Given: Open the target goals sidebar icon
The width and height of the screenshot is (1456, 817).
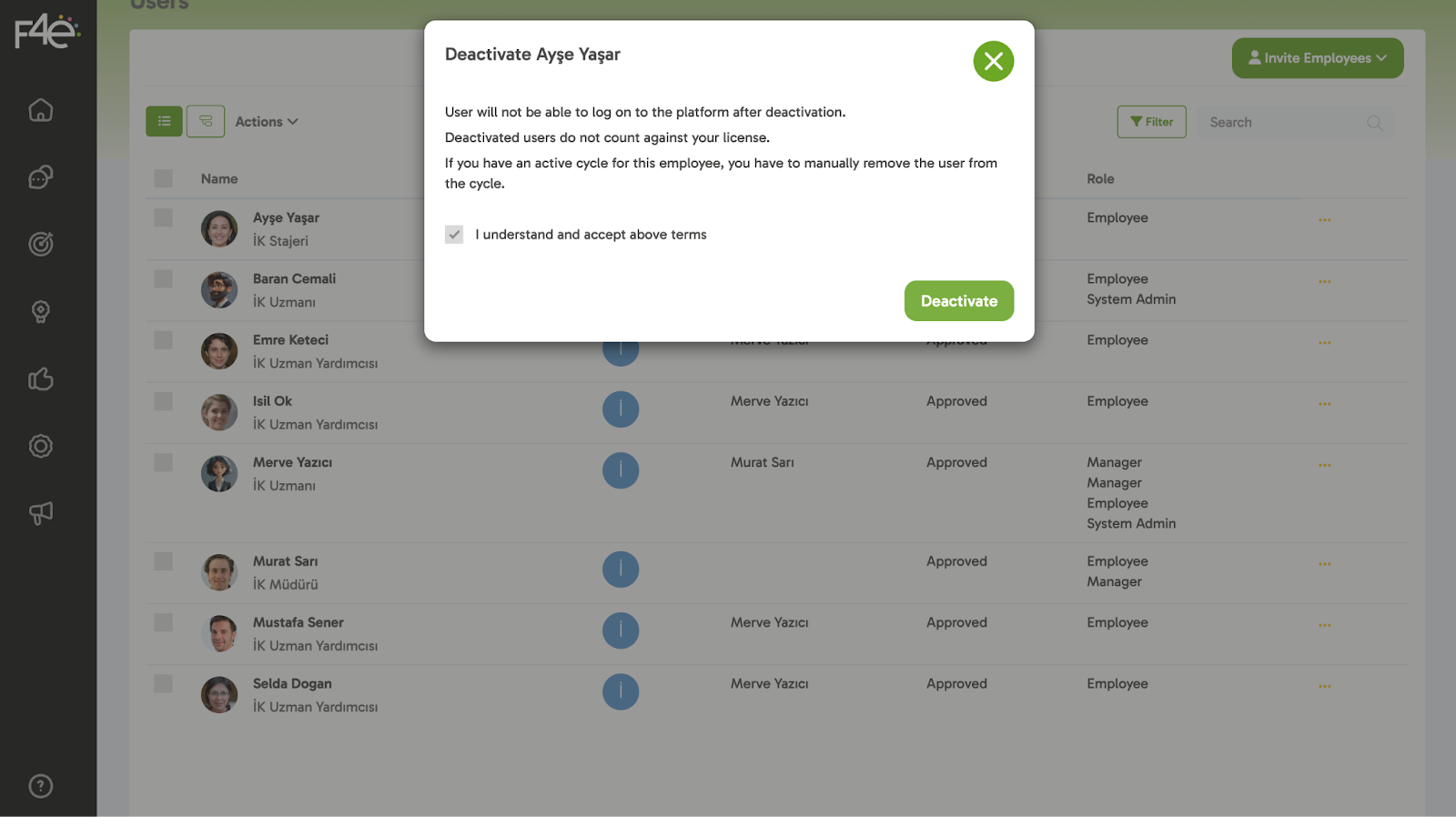Looking at the screenshot, I should 41,244.
